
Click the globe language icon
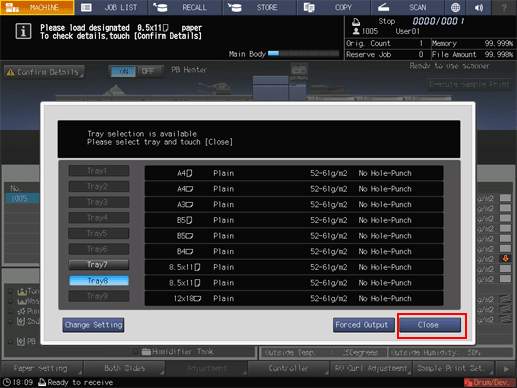tap(455, 7)
